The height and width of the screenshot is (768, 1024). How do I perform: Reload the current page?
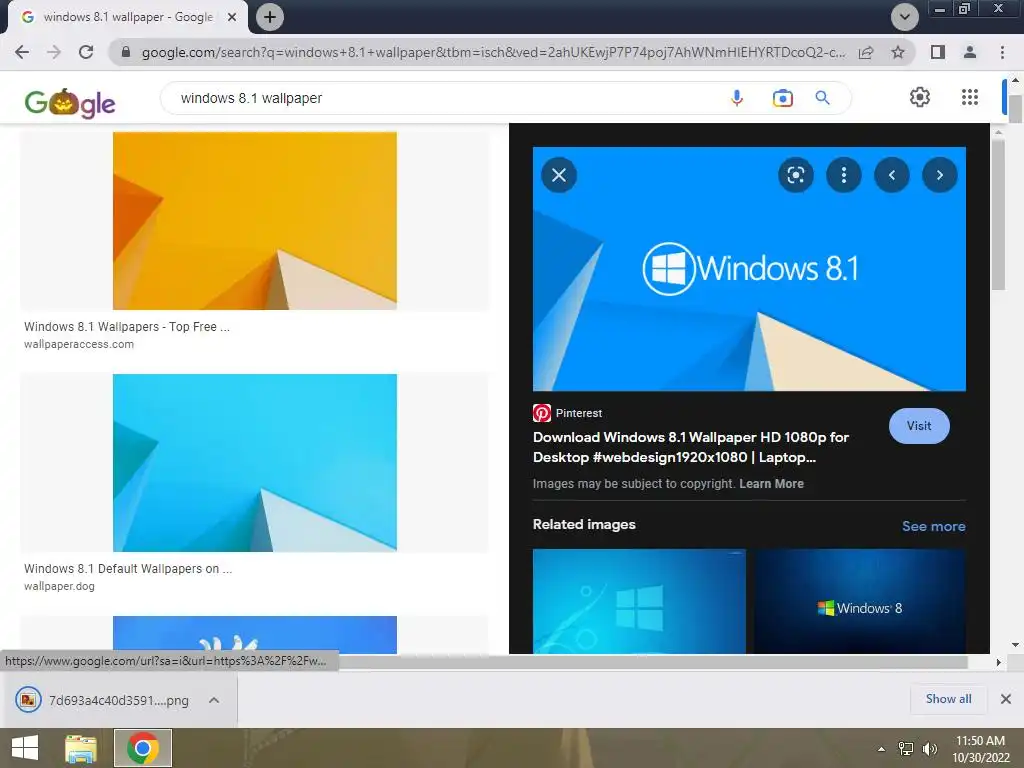(x=86, y=52)
